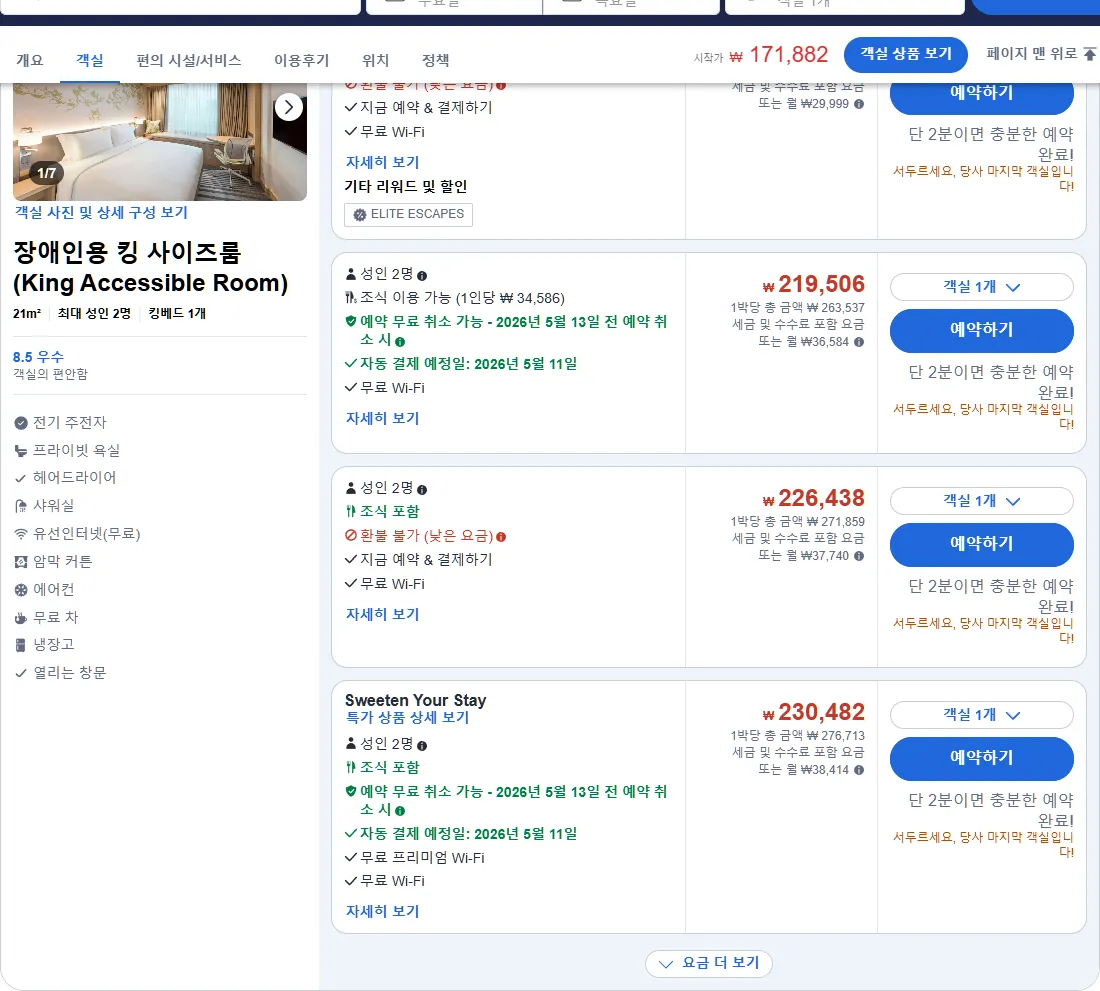Click the ELITE ESCAPES badge

(x=408, y=215)
